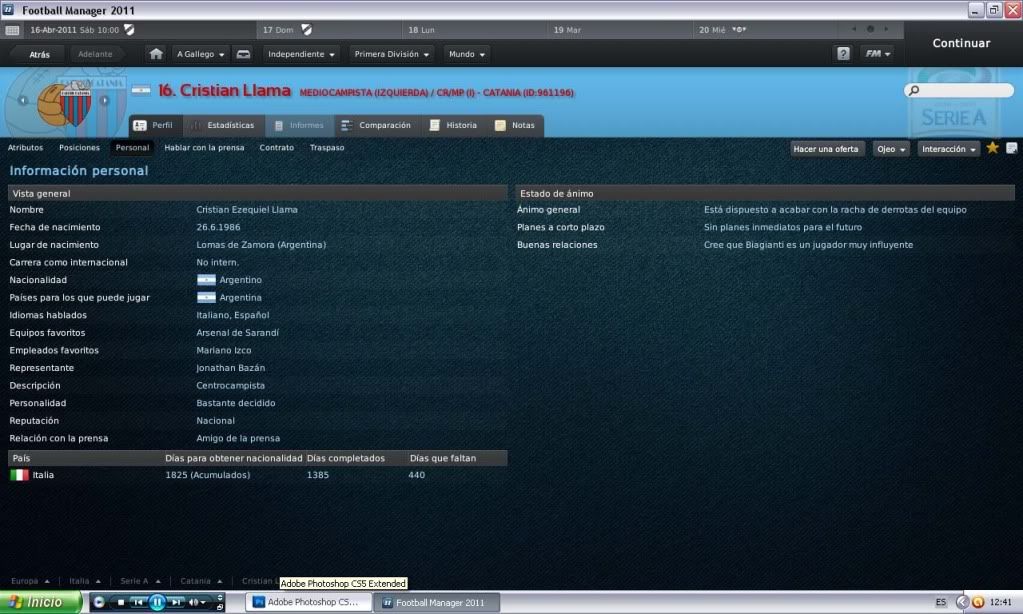Click the Football Manager 2011 taskbar button
Screen dimensions: 1023x614
tap(438, 602)
